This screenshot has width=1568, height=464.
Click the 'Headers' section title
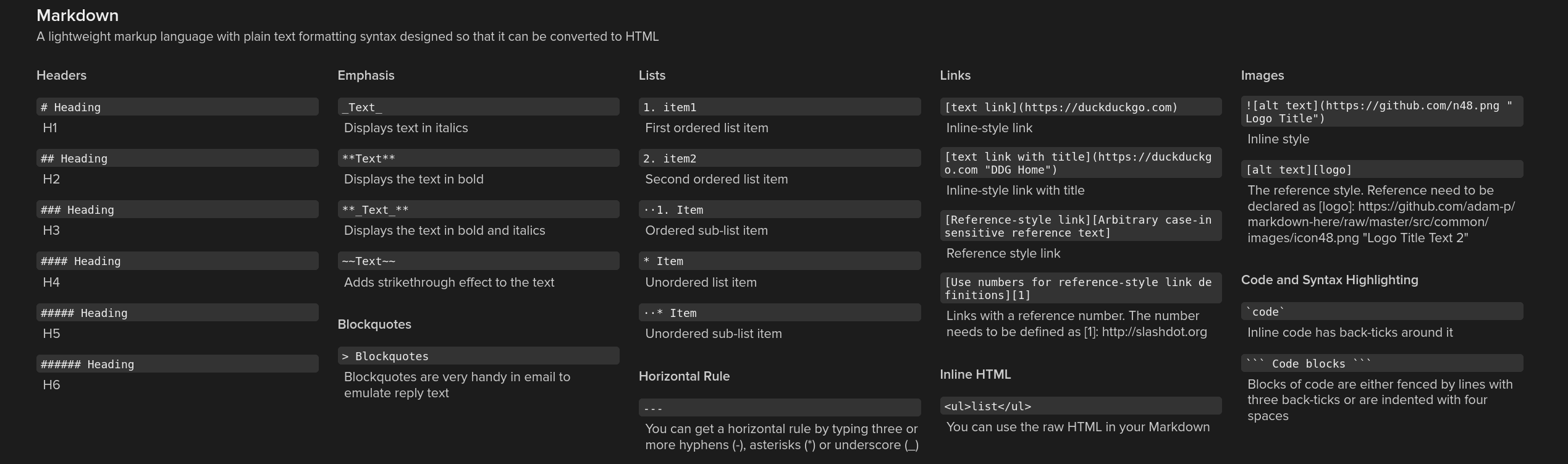click(x=61, y=75)
